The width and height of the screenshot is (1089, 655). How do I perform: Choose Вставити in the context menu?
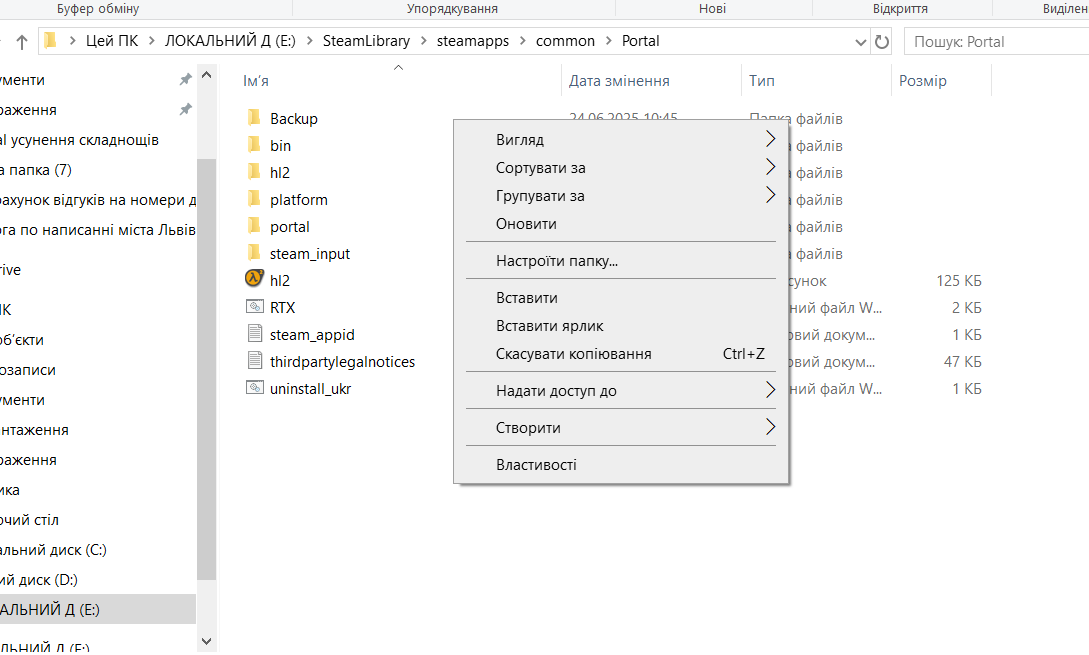pyautogui.click(x=621, y=297)
